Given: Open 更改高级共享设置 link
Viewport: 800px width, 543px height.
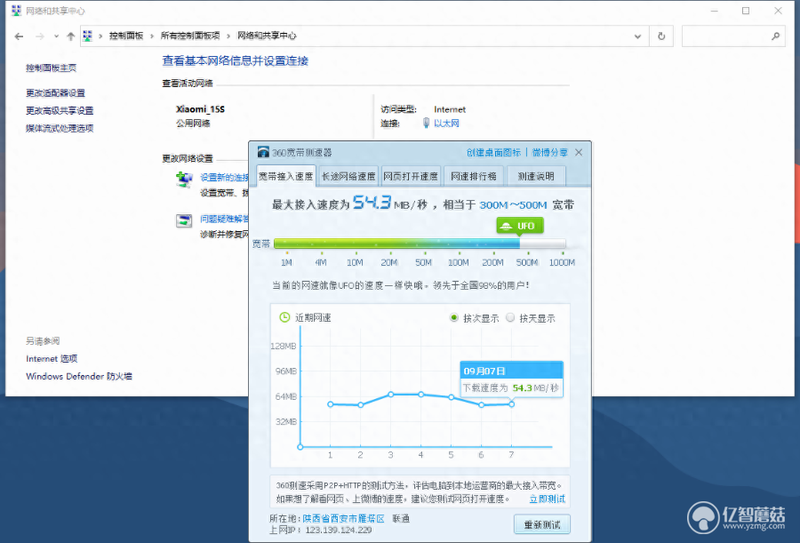Looking at the screenshot, I should [60, 111].
